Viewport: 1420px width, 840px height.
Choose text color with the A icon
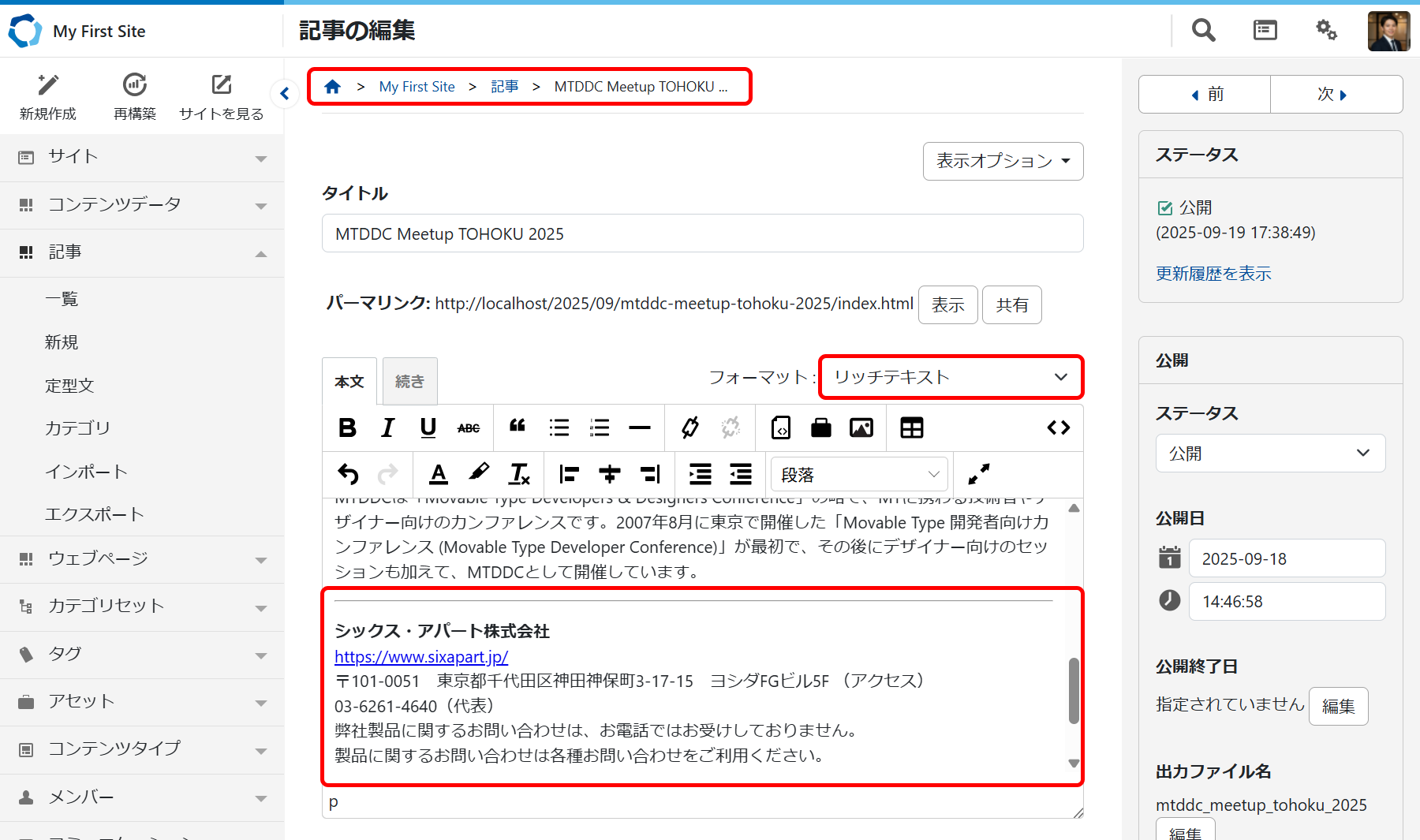point(439,474)
